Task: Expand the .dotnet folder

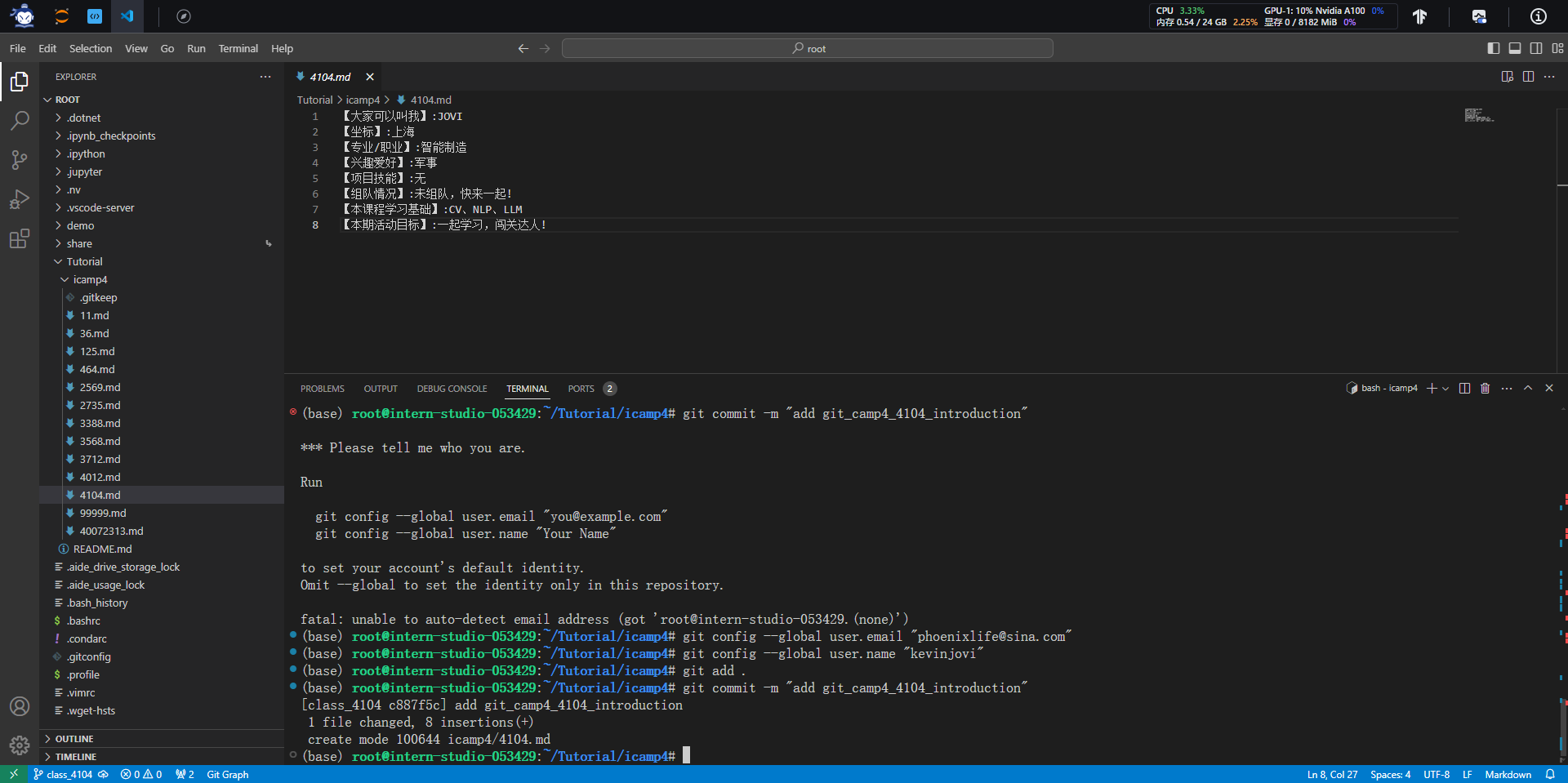Action: click(162, 118)
